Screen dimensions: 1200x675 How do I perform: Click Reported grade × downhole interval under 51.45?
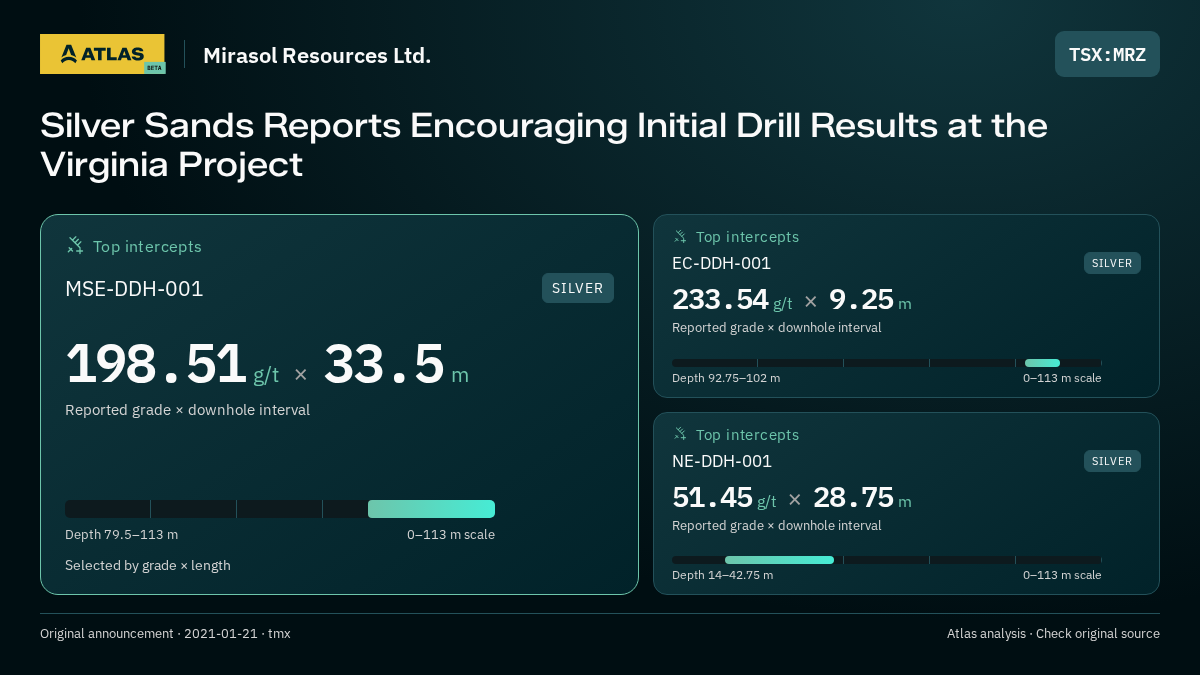point(777,525)
